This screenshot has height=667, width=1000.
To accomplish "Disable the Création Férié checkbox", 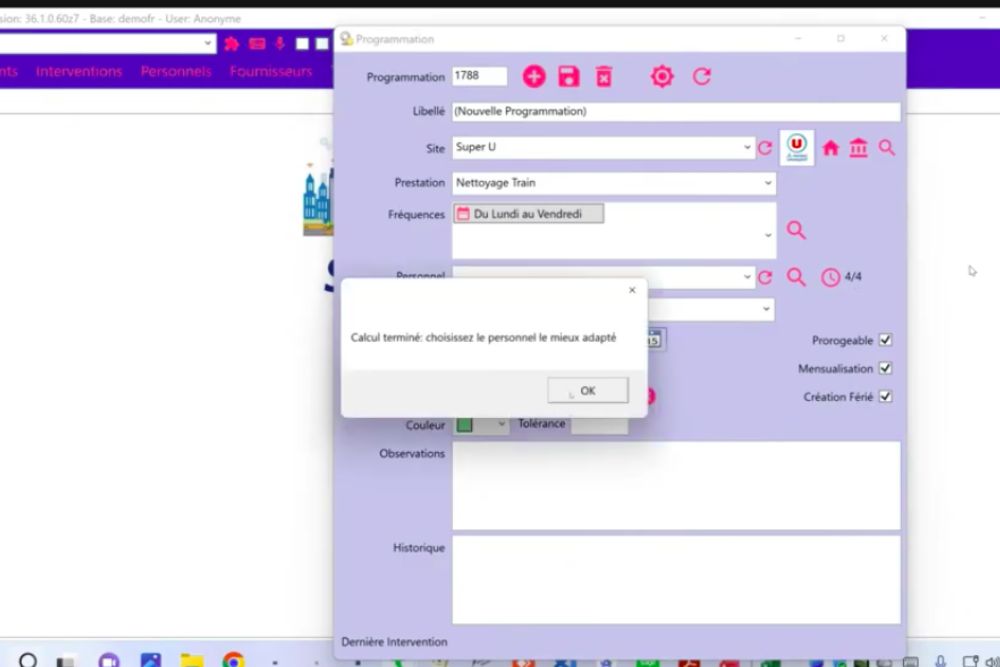I will (885, 396).
